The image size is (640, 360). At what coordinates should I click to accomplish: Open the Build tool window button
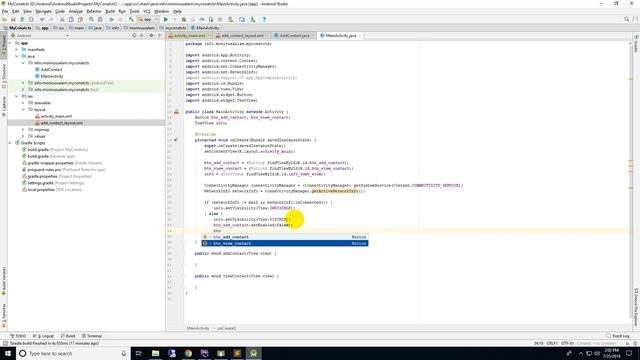point(68,336)
